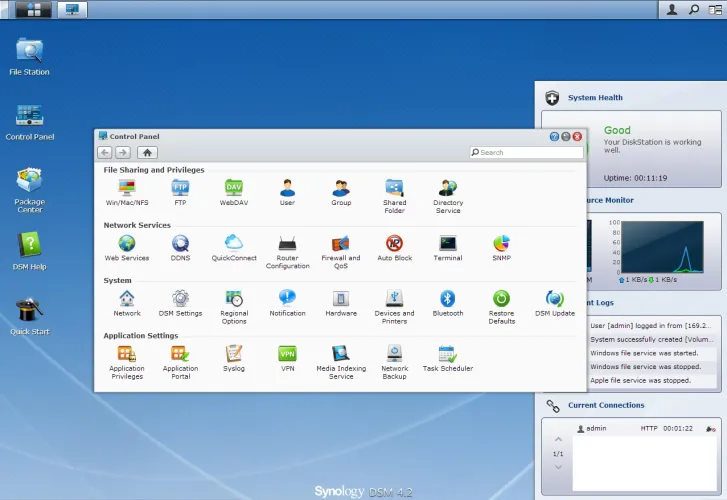Image resolution: width=727 pixels, height=500 pixels.
Task: Select System Health widget title
Action: click(595, 97)
